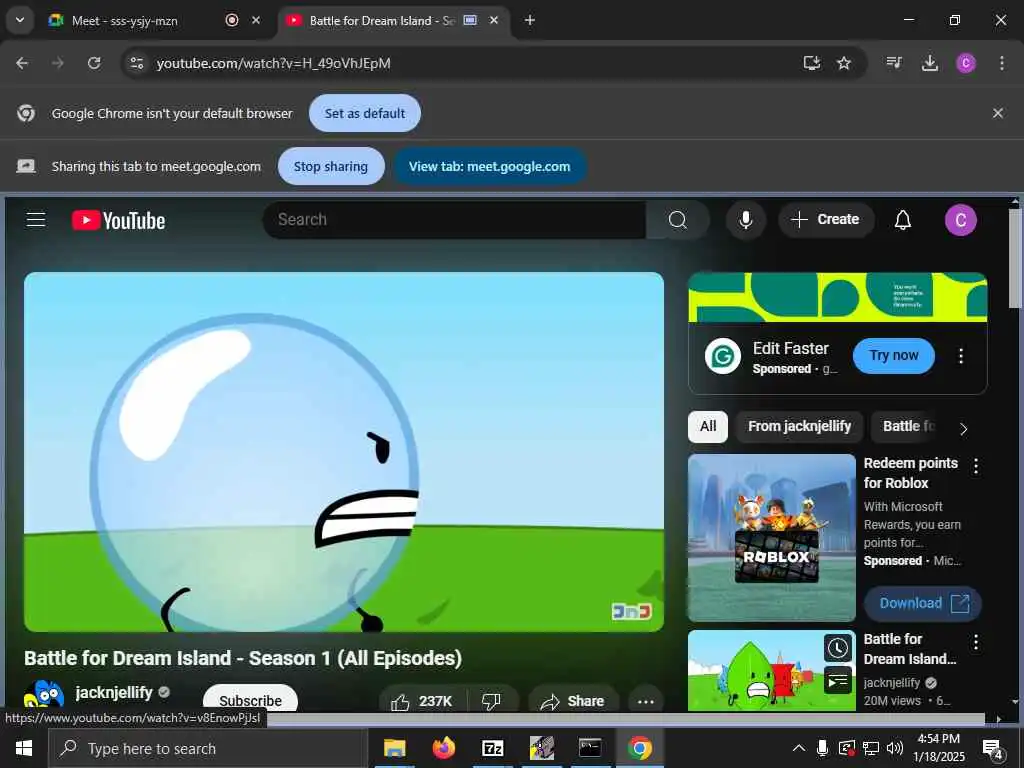This screenshot has width=1024, height=768.
Task: Click the Create button
Action: pyautogui.click(x=825, y=220)
